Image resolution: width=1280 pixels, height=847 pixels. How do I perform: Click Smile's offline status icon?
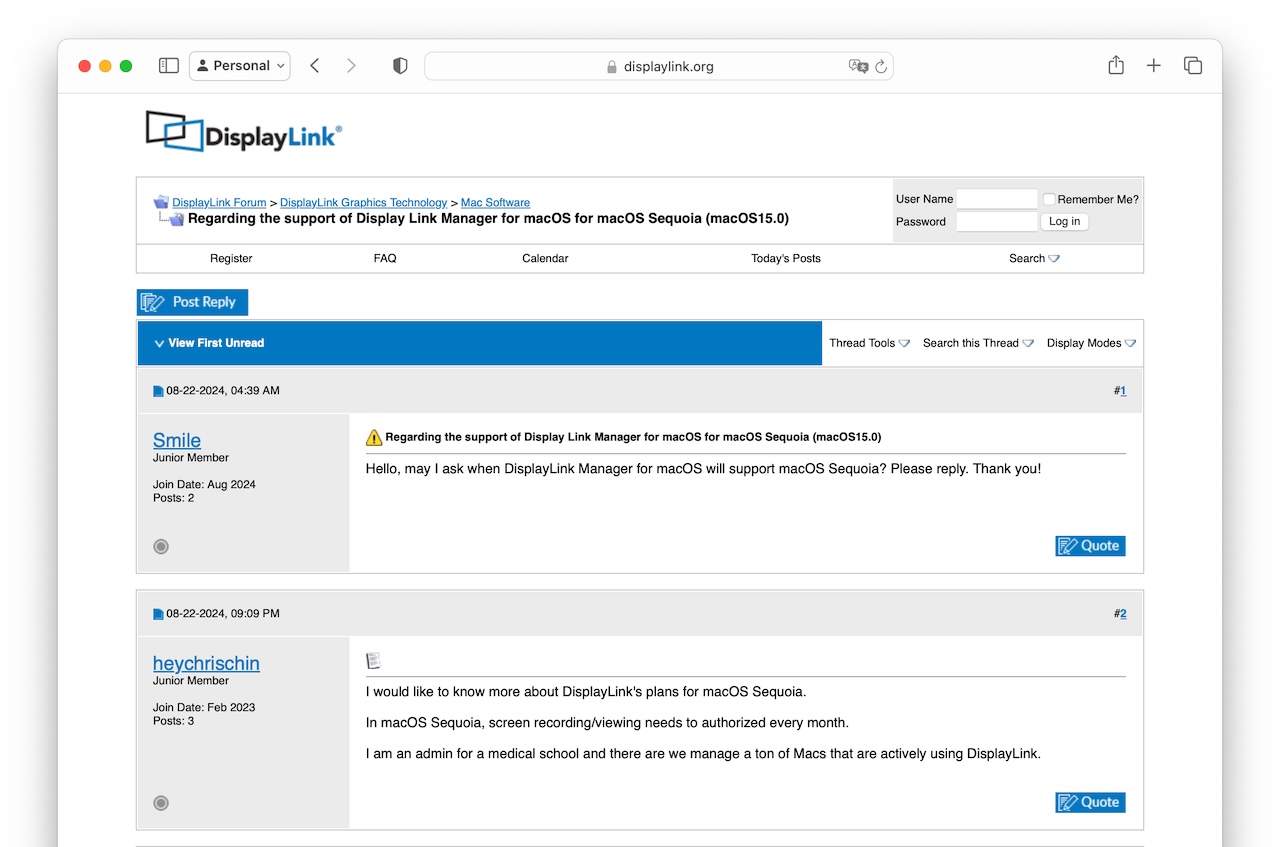point(161,546)
